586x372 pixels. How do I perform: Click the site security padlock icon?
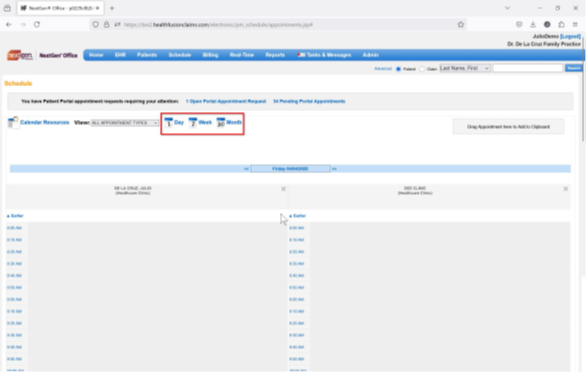[x=107, y=25]
